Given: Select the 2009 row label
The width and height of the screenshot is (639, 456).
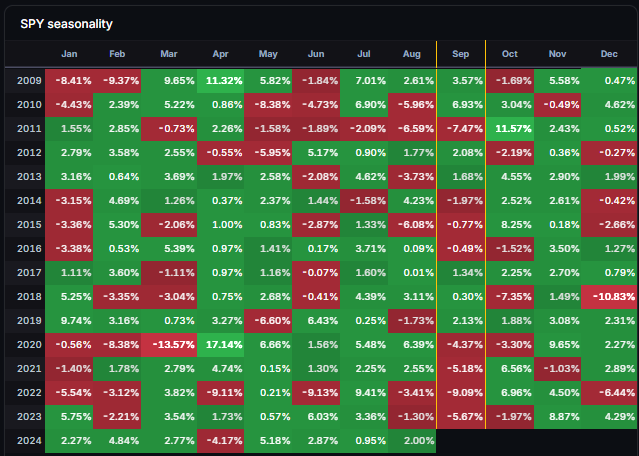Looking at the screenshot, I should [x=29, y=81].
